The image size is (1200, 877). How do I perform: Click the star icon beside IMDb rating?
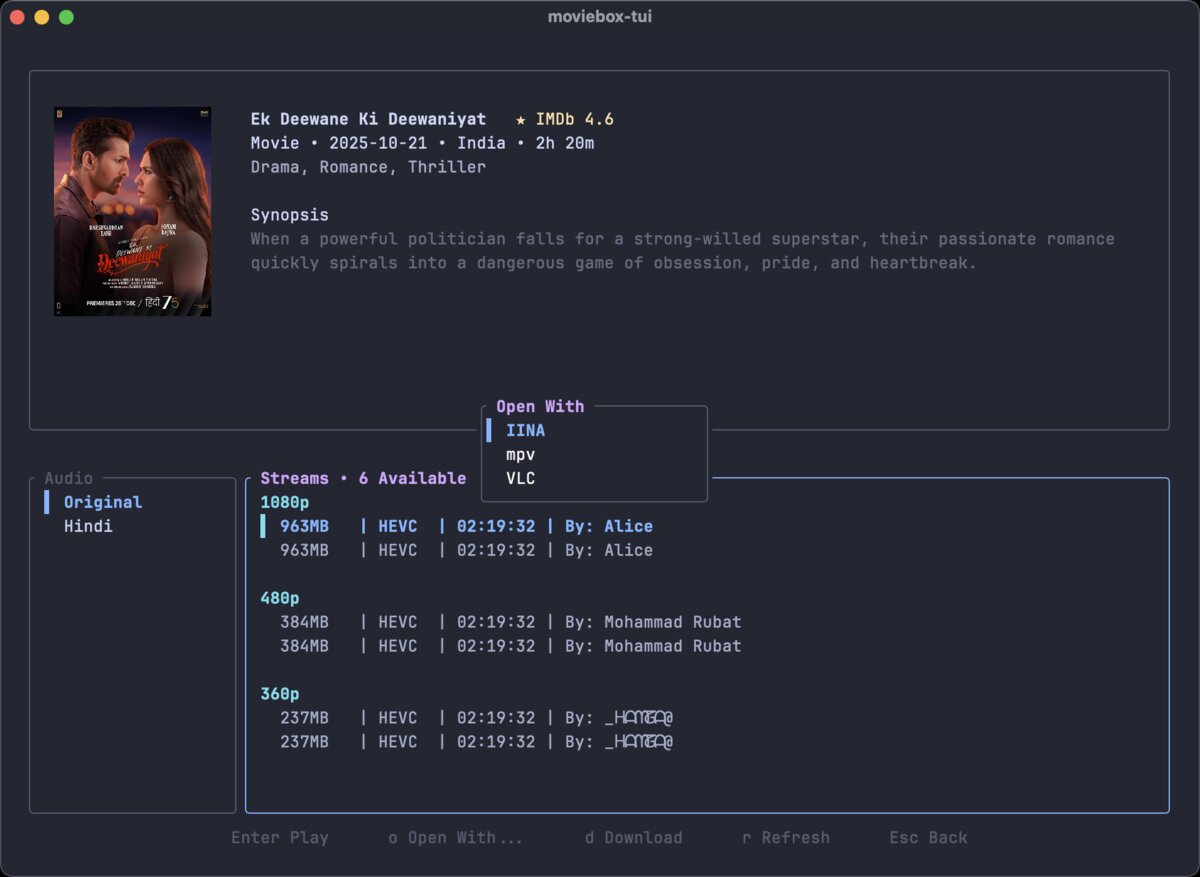coord(521,119)
